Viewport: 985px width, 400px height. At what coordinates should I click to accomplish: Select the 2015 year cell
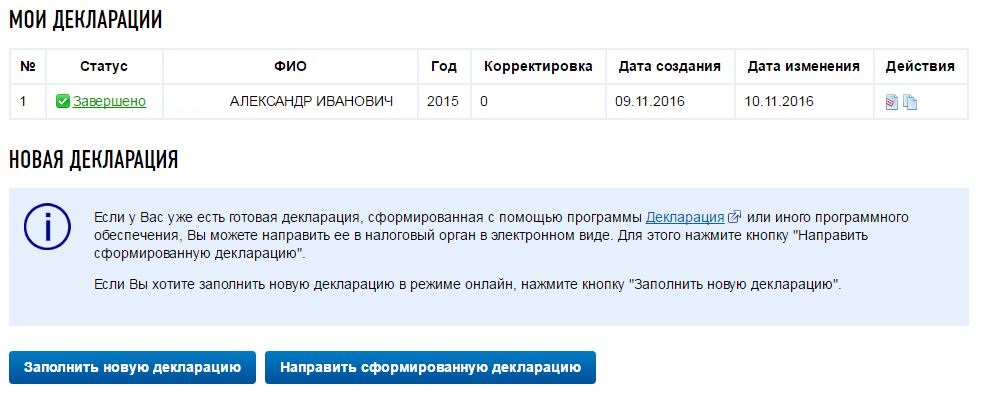(x=443, y=101)
